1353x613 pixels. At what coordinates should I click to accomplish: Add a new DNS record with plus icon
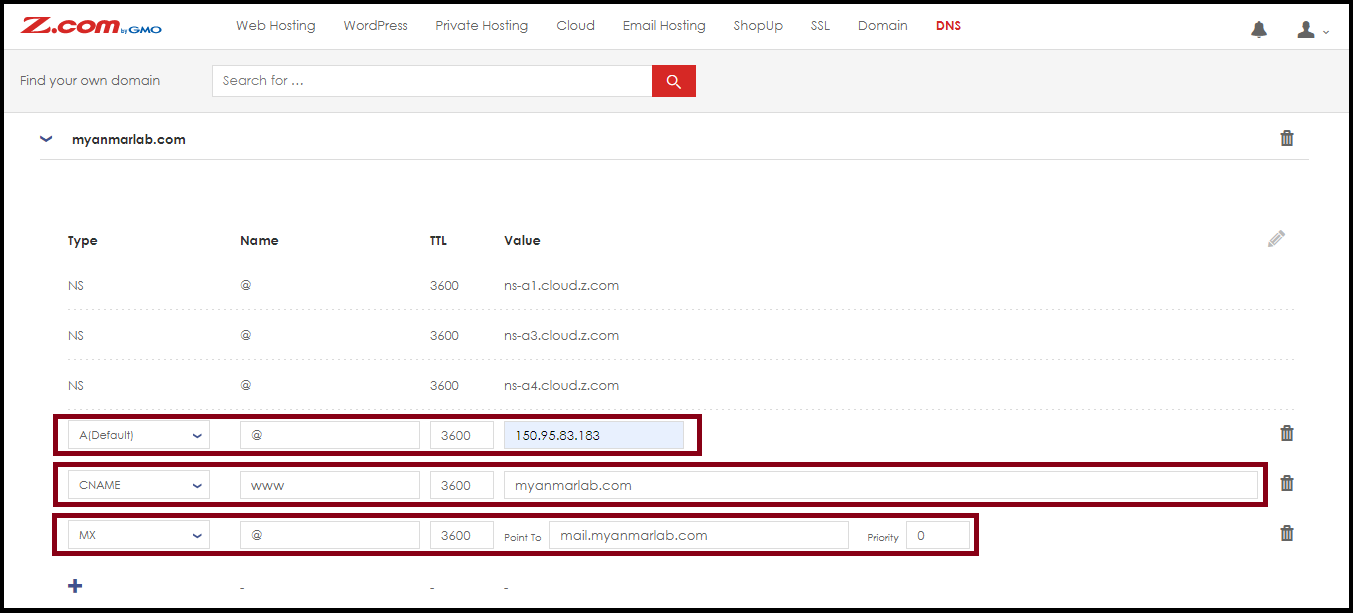75,586
